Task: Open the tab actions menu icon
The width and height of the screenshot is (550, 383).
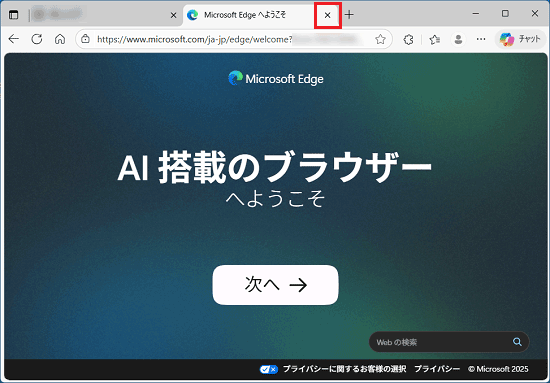Action: click(13, 15)
